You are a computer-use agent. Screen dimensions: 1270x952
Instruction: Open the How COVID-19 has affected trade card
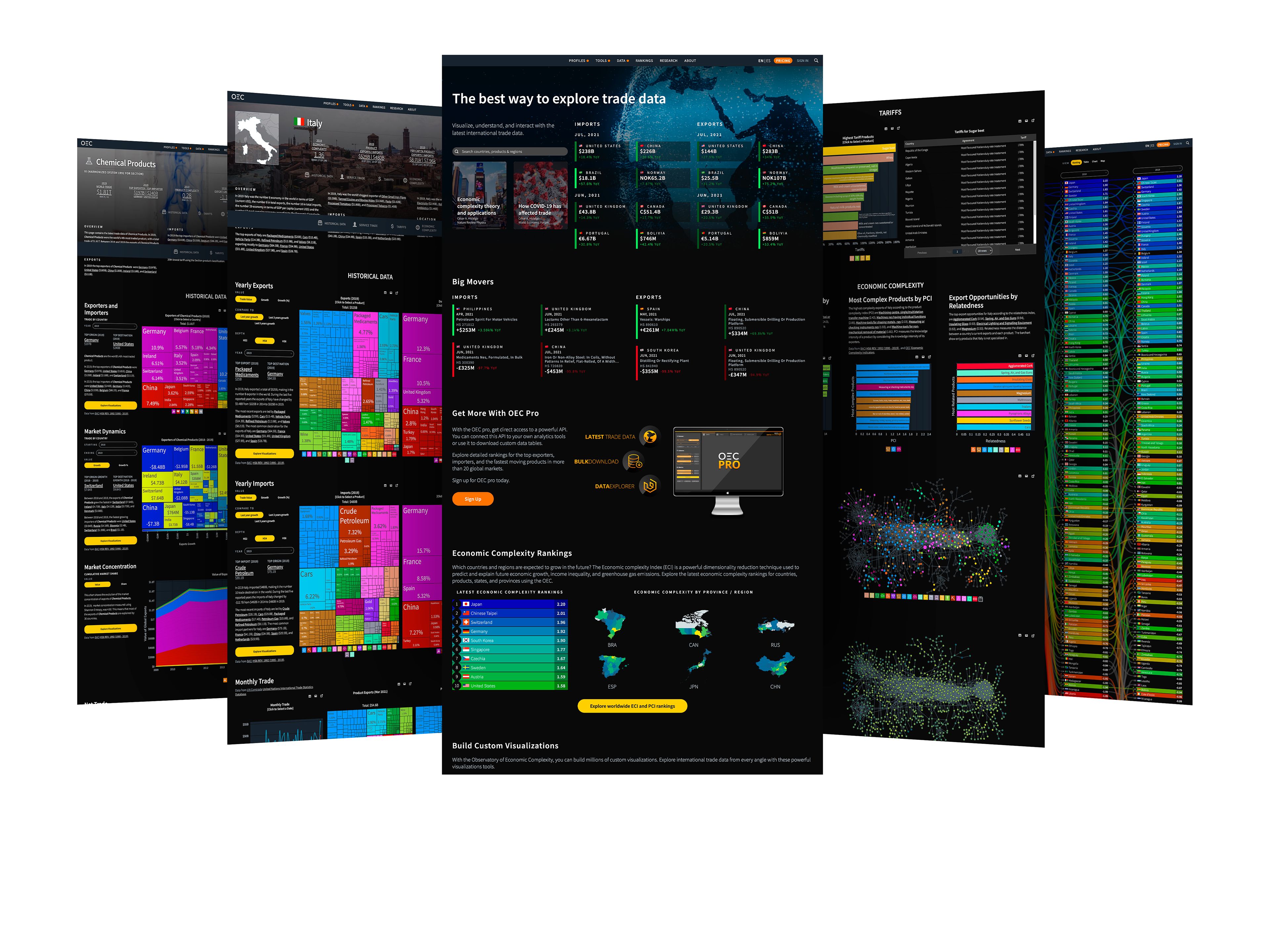point(540,195)
